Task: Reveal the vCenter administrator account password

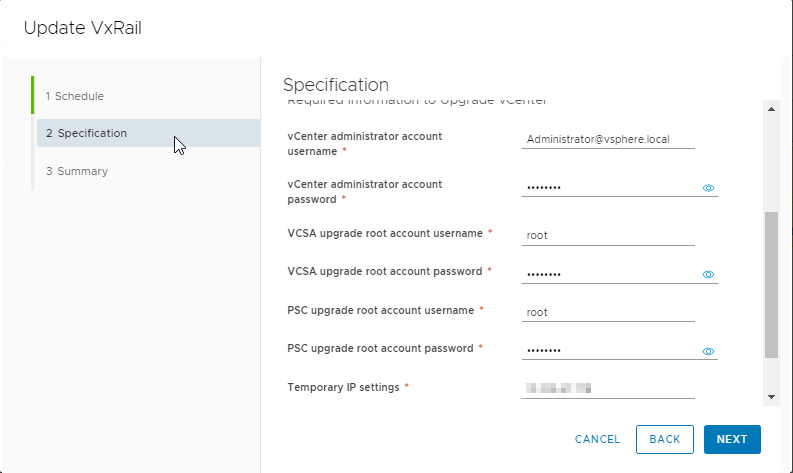Action: click(x=708, y=187)
